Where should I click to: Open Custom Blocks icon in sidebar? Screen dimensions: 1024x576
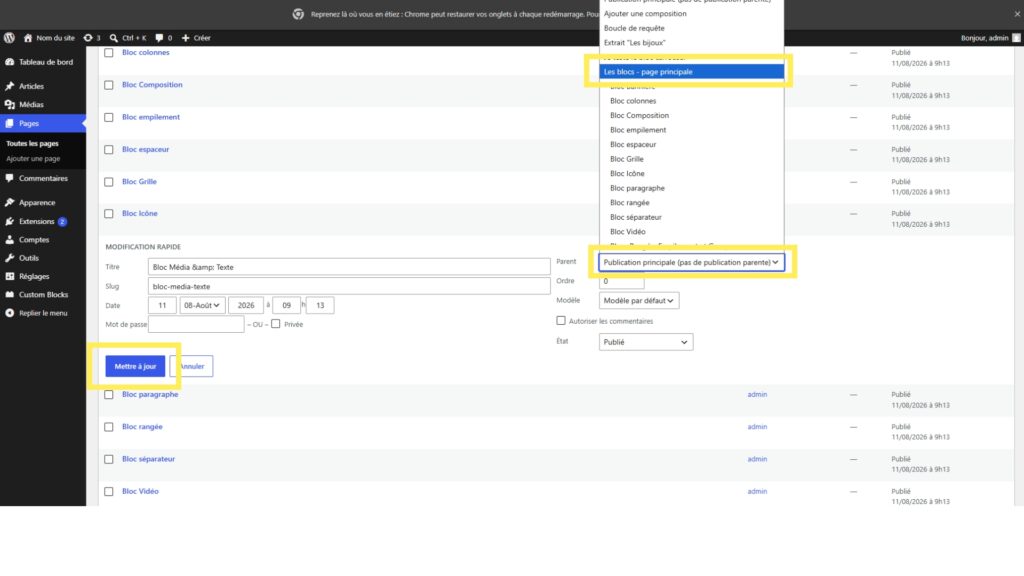pyautogui.click(x=10, y=295)
